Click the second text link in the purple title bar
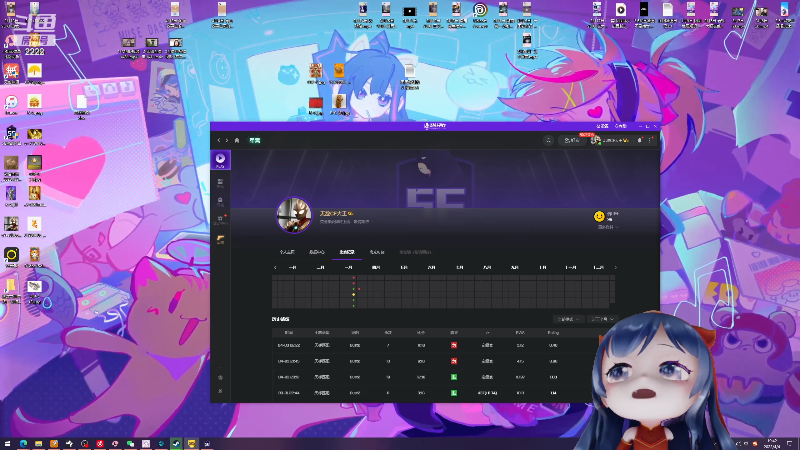The width and height of the screenshot is (800, 450). [620, 126]
